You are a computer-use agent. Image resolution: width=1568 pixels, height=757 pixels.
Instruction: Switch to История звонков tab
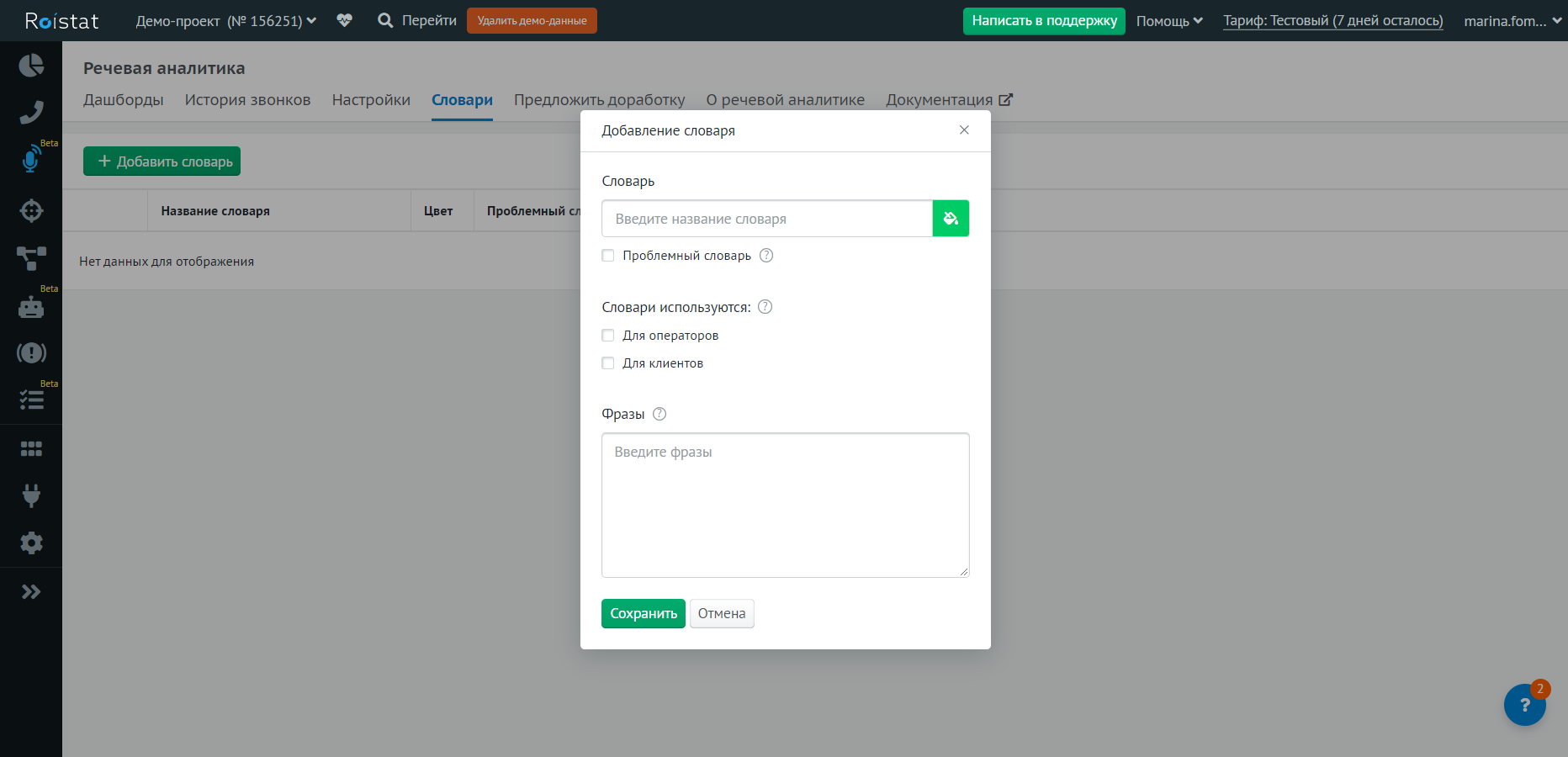click(x=247, y=100)
